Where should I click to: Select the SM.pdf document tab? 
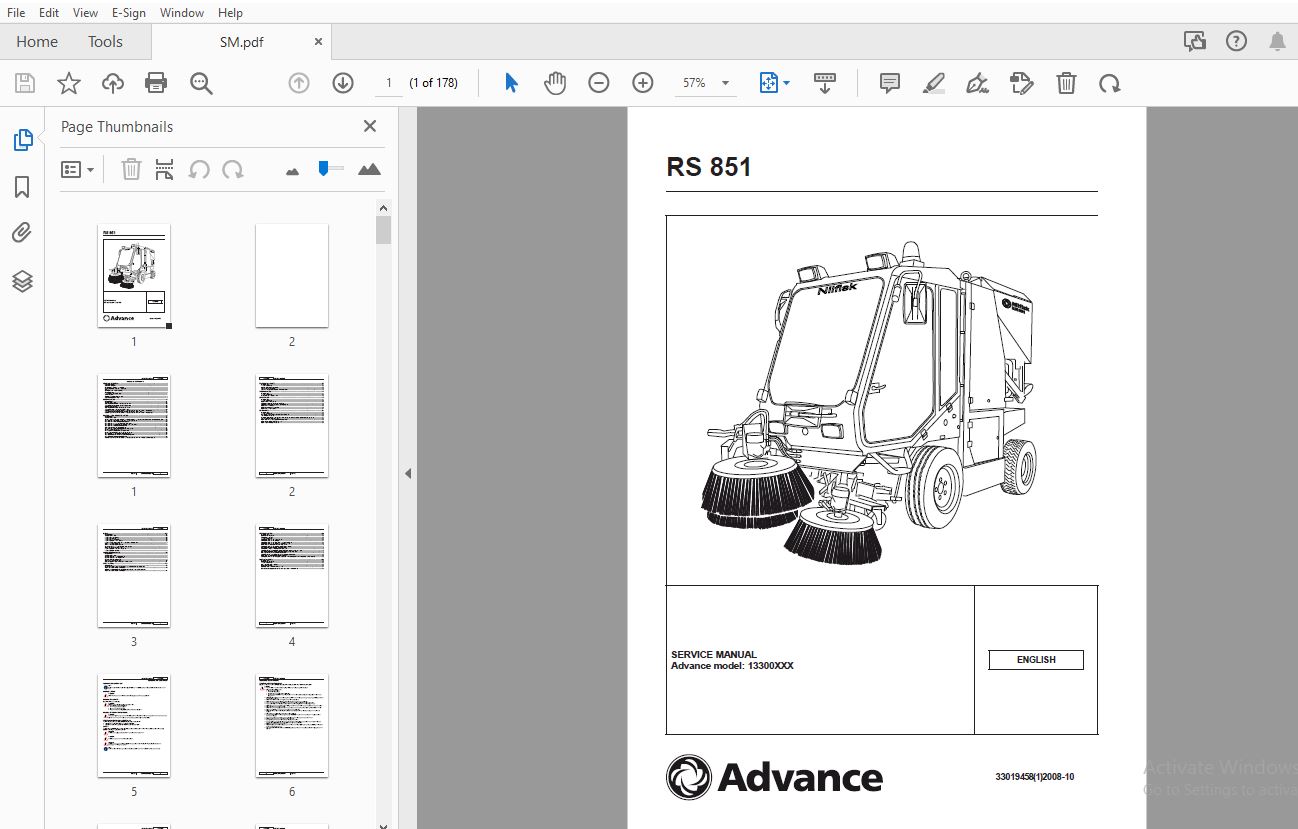(x=242, y=42)
